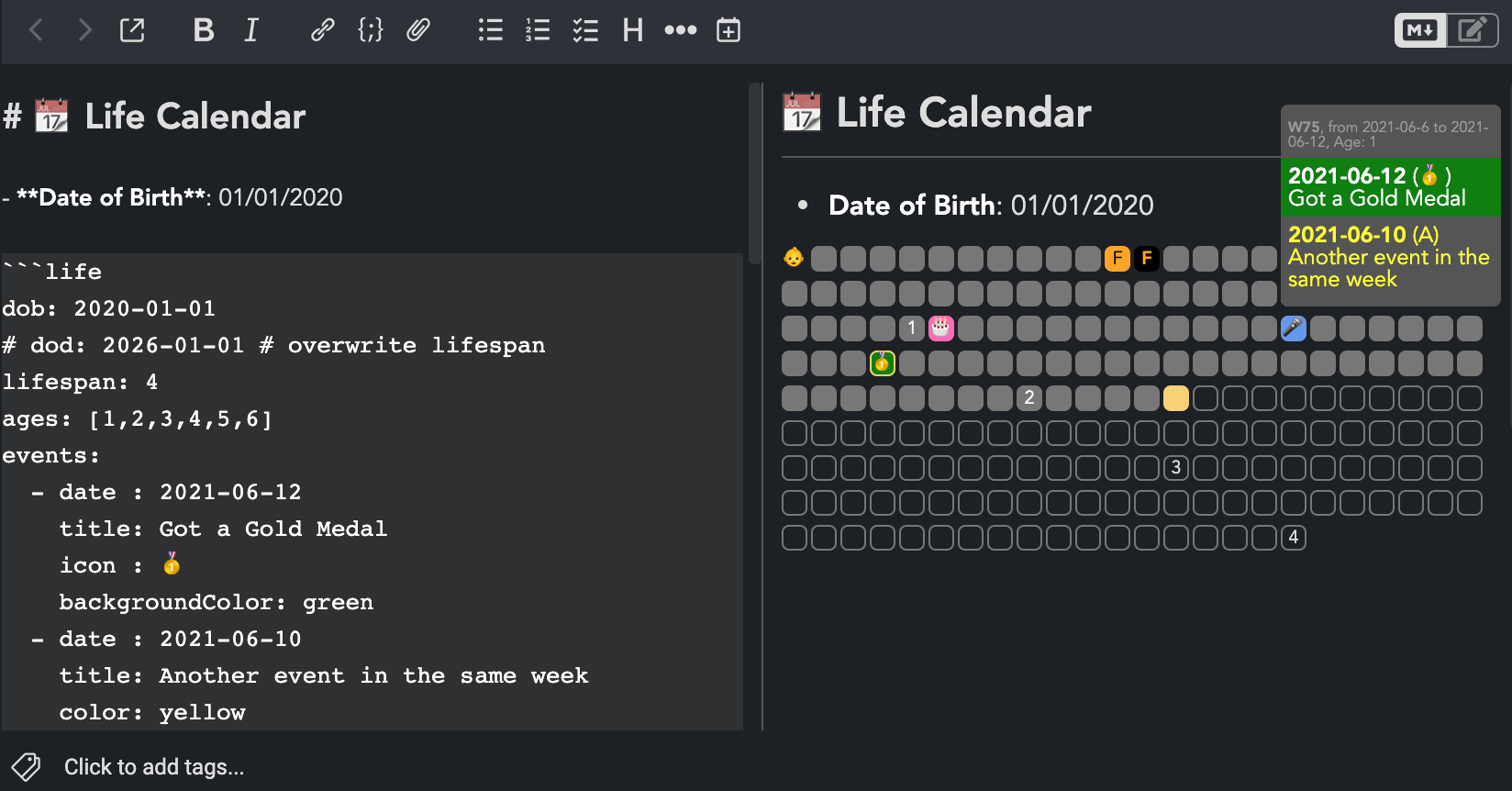Image resolution: width=1512 pixels, height=791 pixels.
Task: Click the blue microphone event week
Action: coord(1293,328)
